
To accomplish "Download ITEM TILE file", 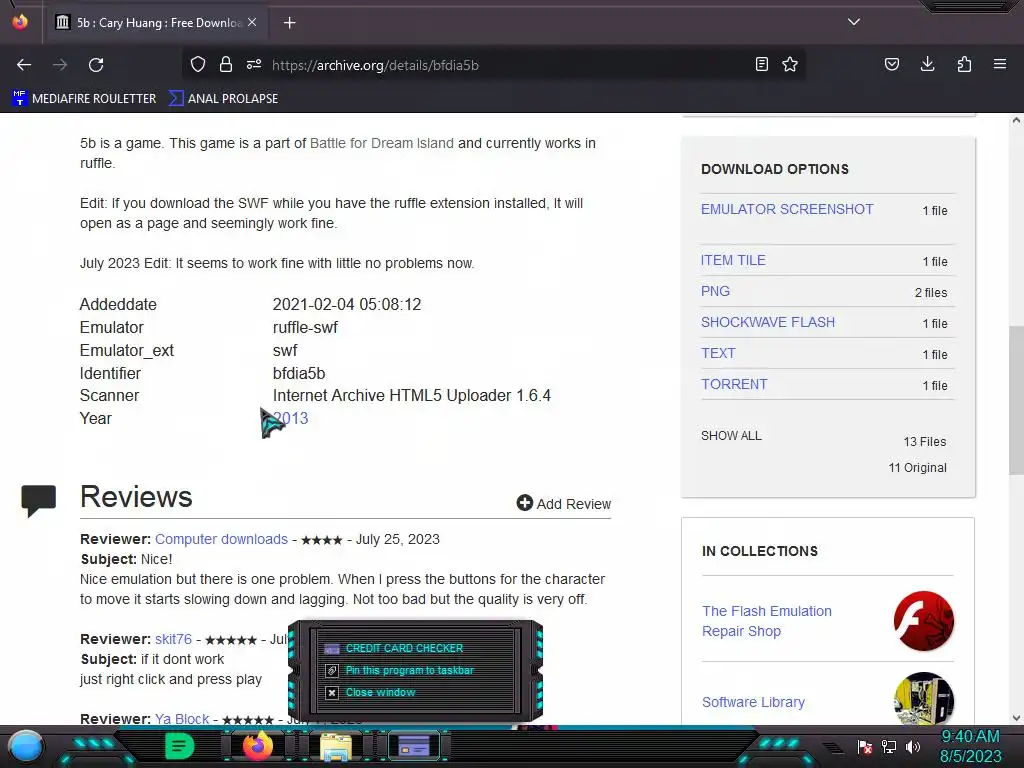I will (x=733, y=260).
